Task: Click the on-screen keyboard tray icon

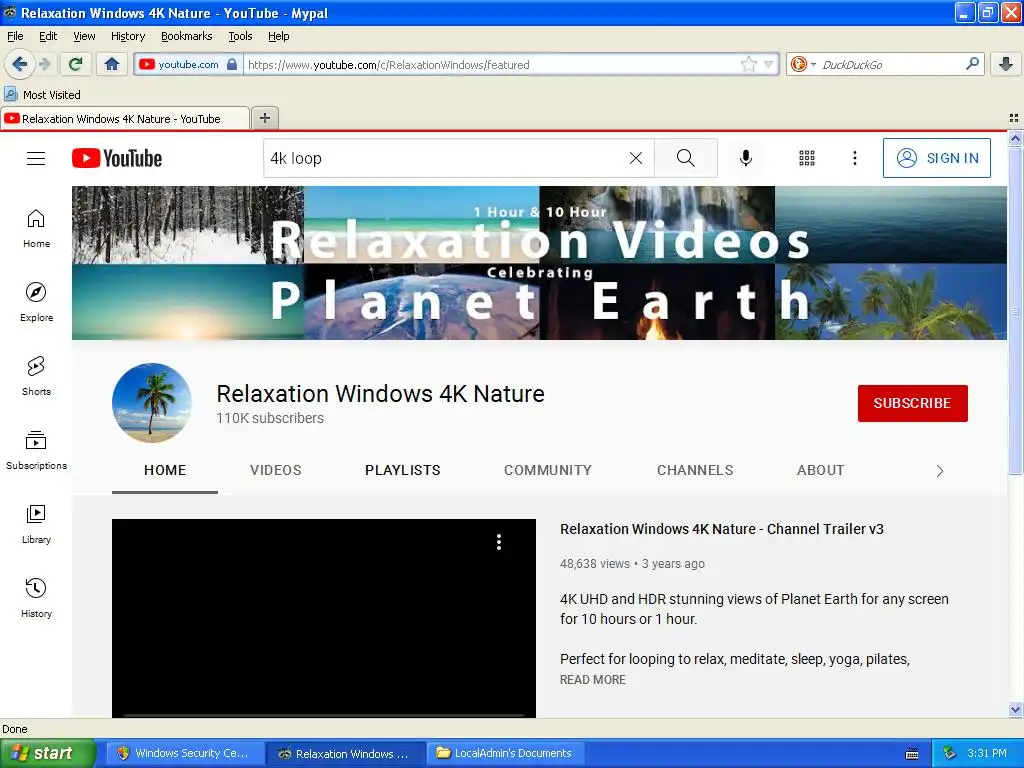Action: pos(912,754)
